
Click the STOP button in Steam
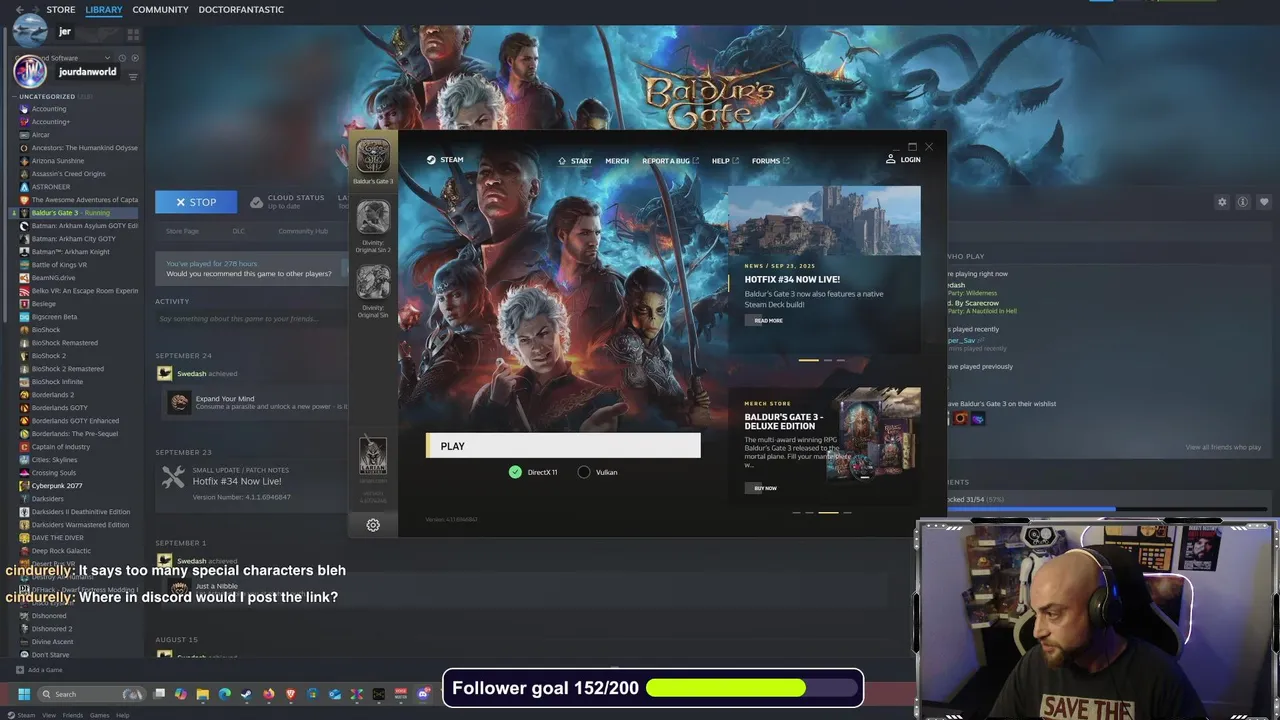click(196, 202)
